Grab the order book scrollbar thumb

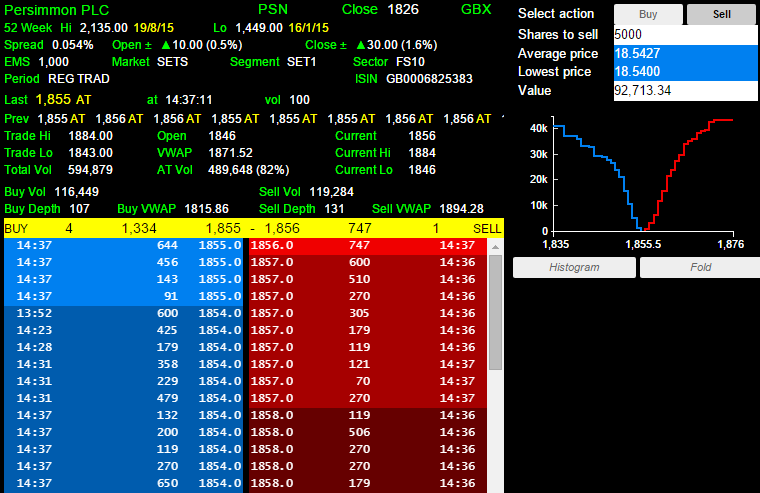pyautogui.click(x=495, y=313)
